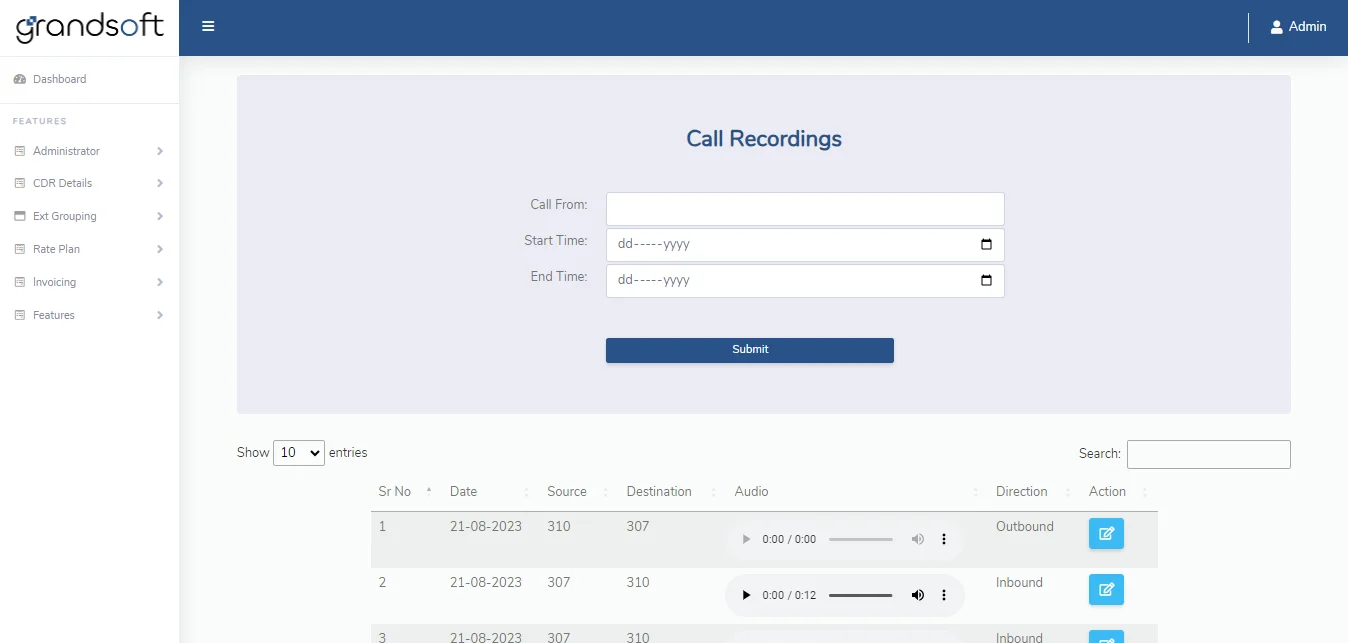Viewport: 1348px width, 643px height.
Task: Click the edit icon for row 2
Action: coord(1106,590)
